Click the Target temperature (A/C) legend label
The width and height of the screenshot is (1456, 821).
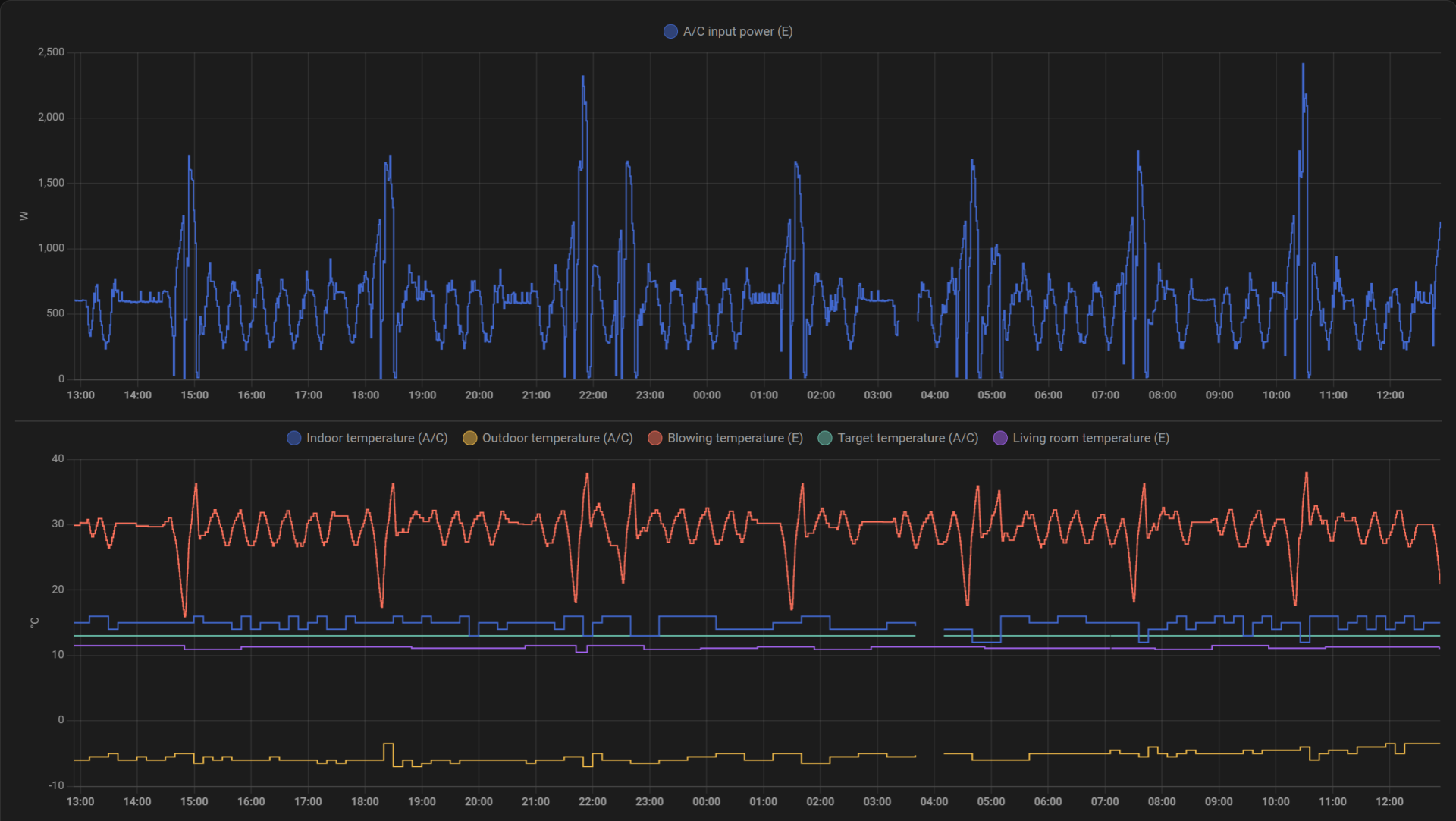click(x=908, y=438)
